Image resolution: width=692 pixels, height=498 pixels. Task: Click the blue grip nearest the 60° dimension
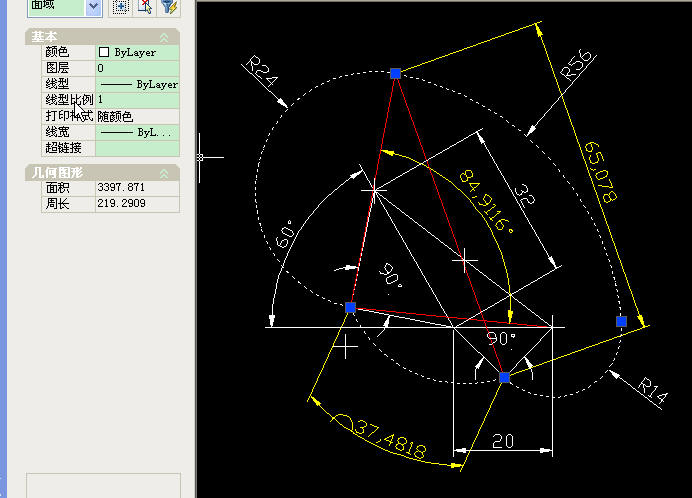click(x=350, y=307)
